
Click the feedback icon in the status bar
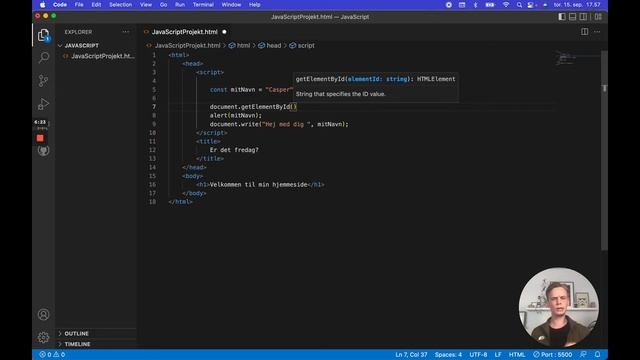pos(584,354)
